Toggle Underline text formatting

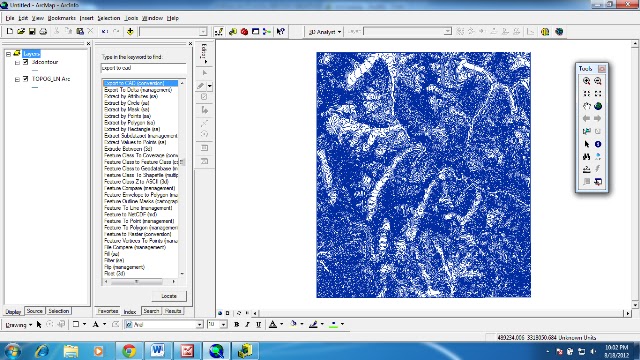[x=258, y=324]
